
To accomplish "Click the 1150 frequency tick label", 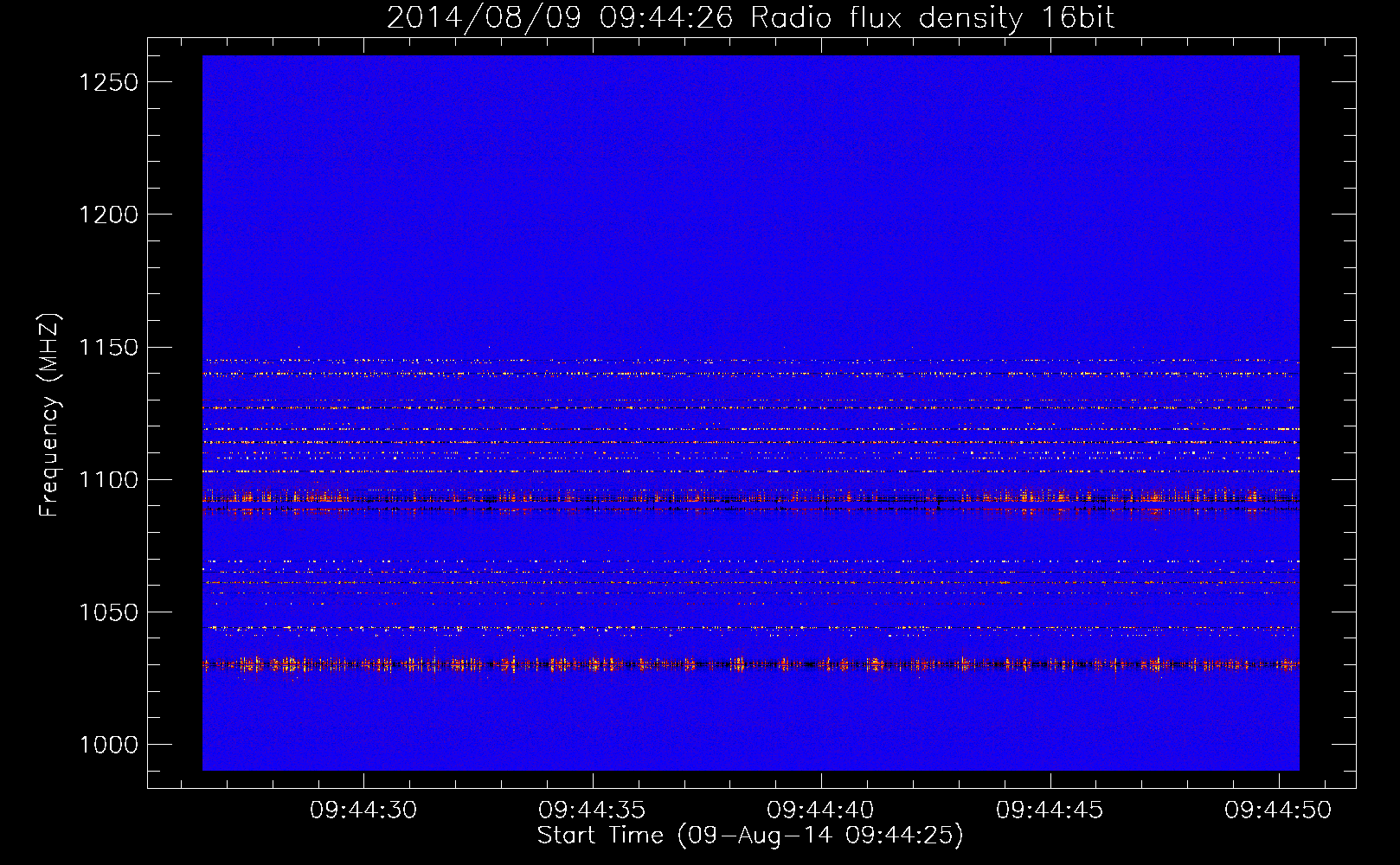I will 109,348.
